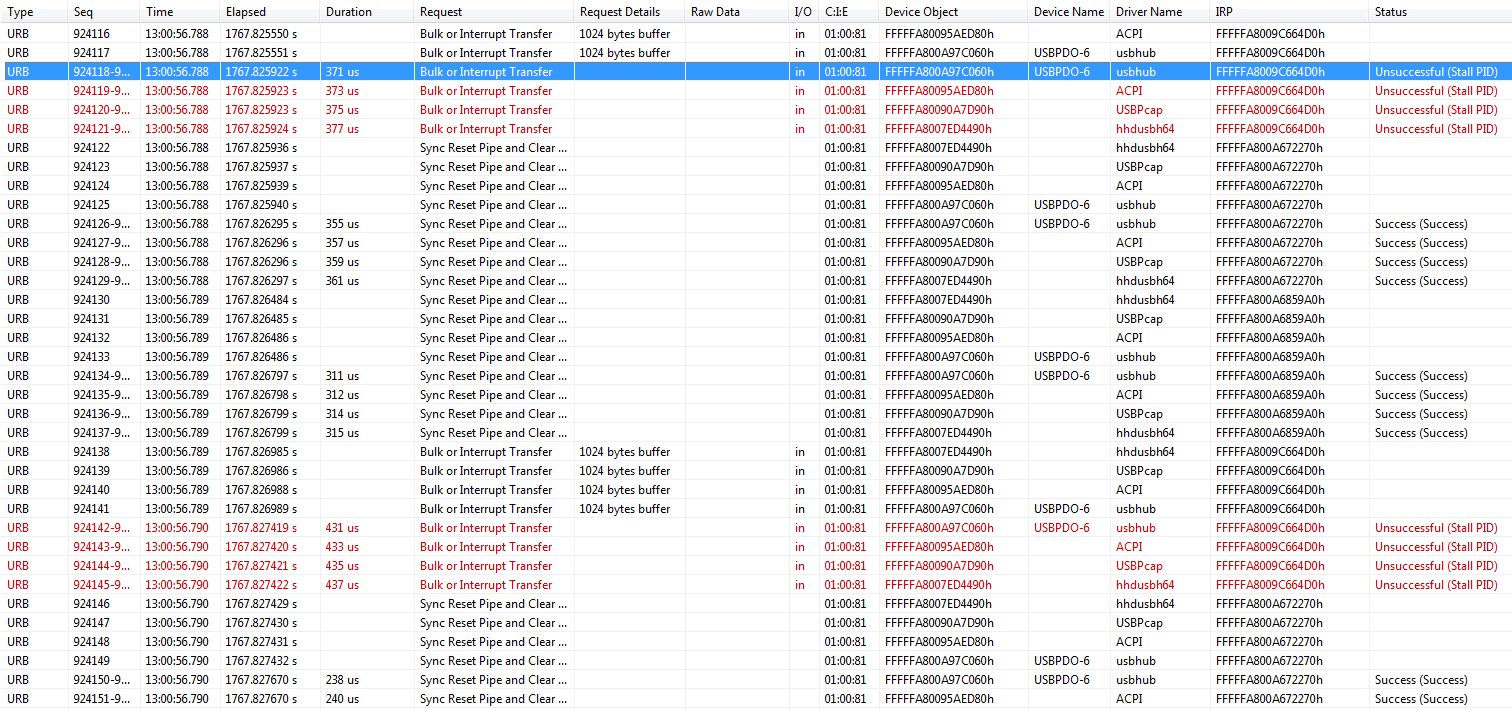Select row with Seq 924147
1512x710 pixels.
tap(756, 623)
